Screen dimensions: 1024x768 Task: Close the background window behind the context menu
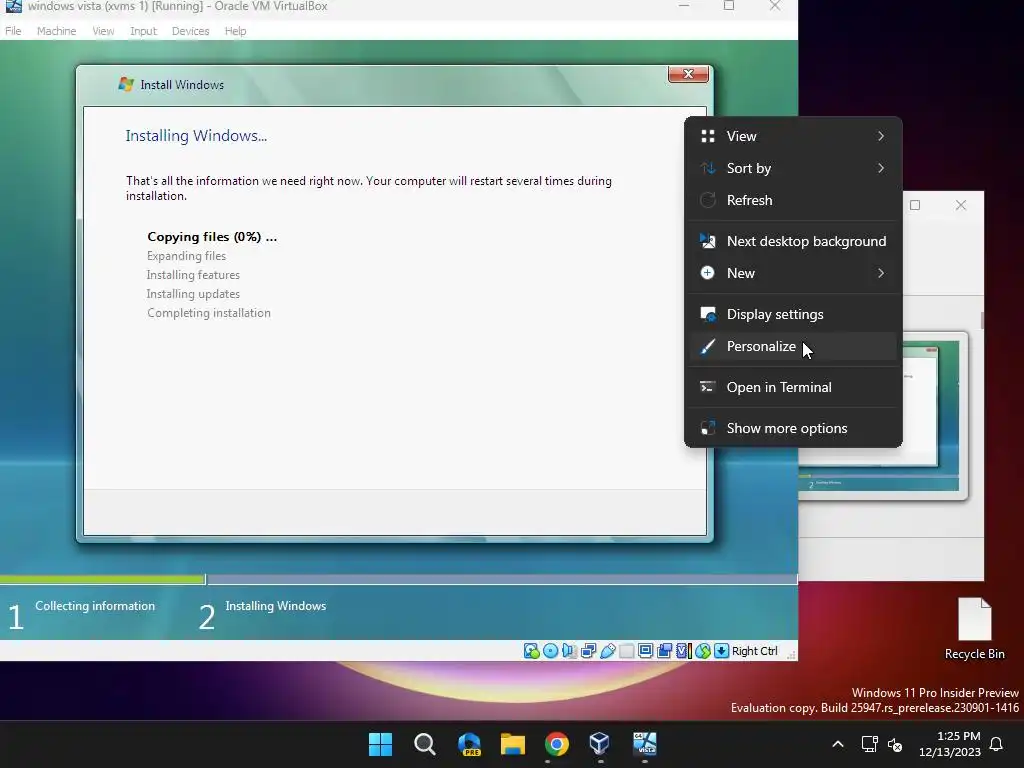(x=961, y=205)
